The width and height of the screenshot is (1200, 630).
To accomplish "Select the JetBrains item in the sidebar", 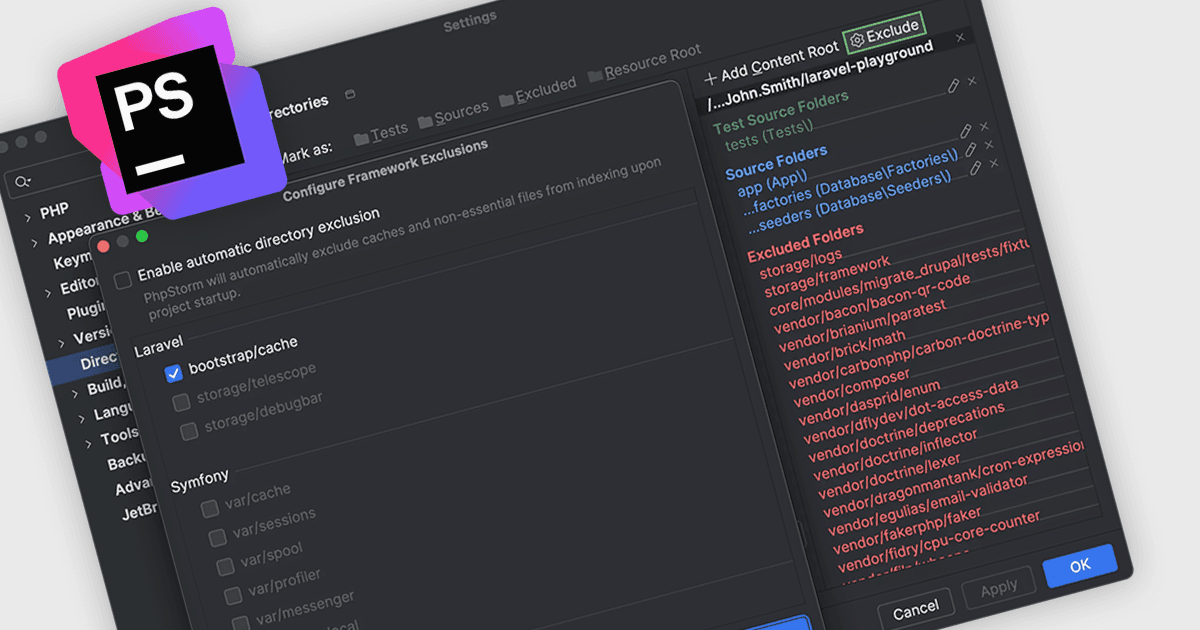I will tap(140, 512).
